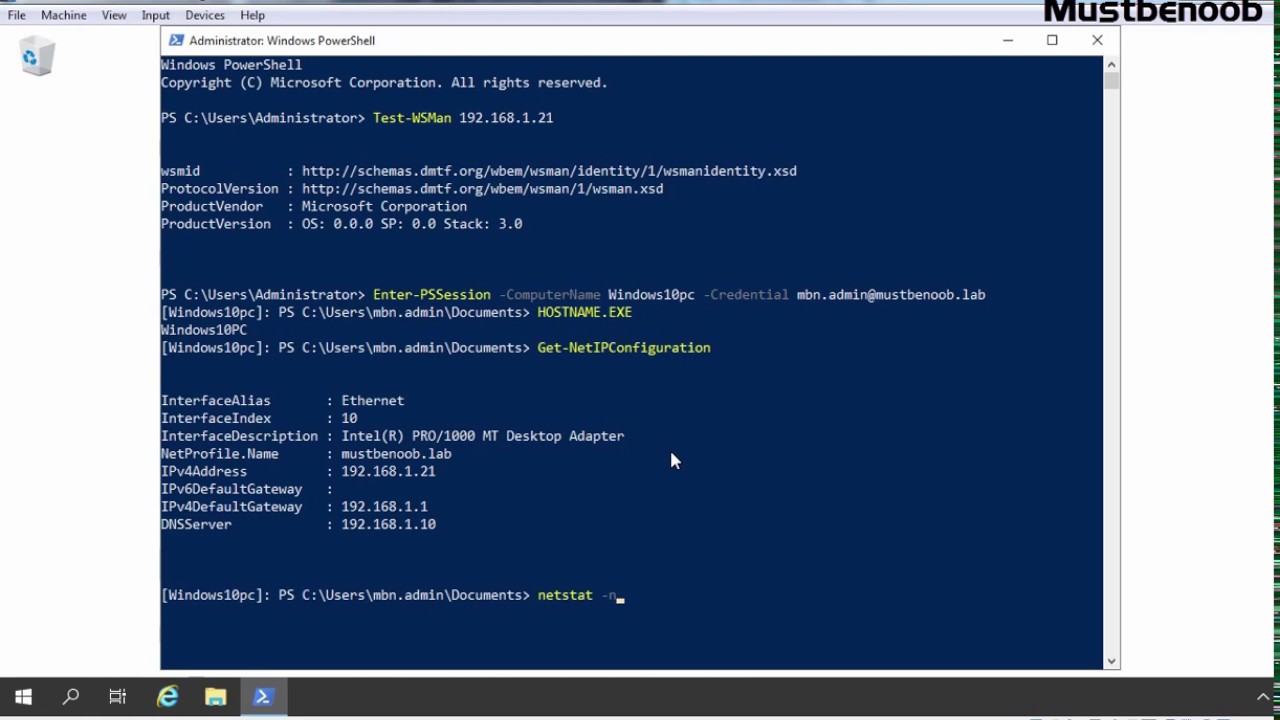Click the Get-NetIPConfiguration command
Viewport: 1280px width, 720px height.
624,348
